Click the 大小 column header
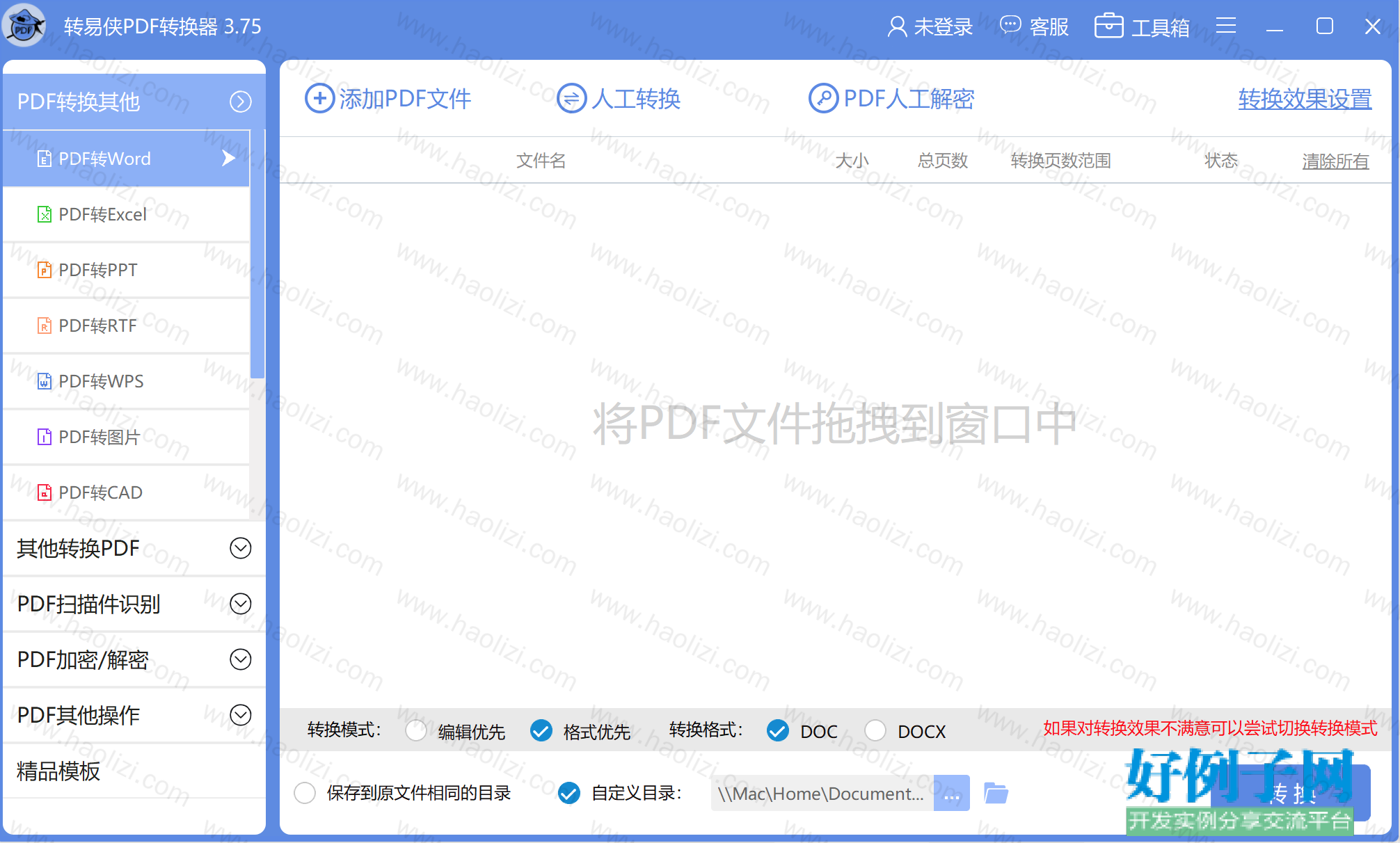This screenshot has height=843, width=1400. click(x=852, y=161)
